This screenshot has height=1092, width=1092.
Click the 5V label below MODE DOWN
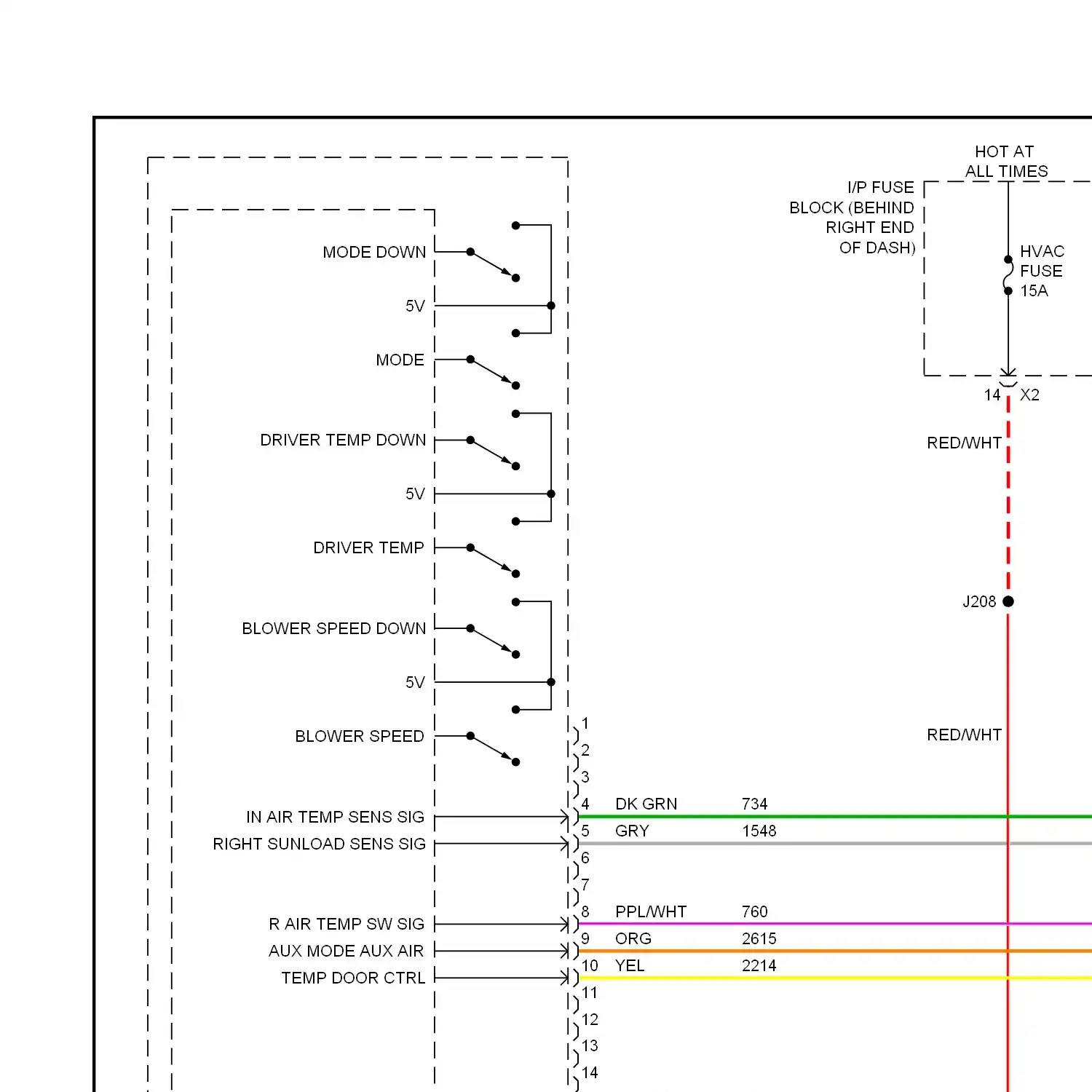pos(415,306)
